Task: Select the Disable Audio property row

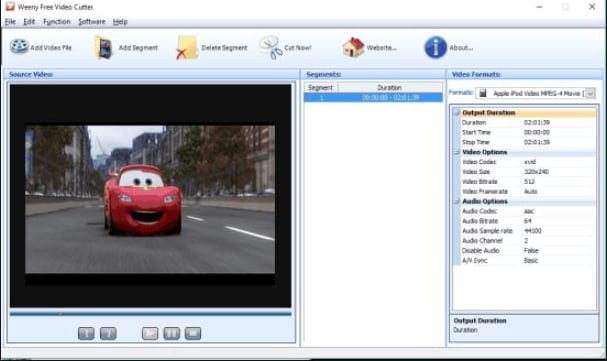Action: tap(525, 250)
